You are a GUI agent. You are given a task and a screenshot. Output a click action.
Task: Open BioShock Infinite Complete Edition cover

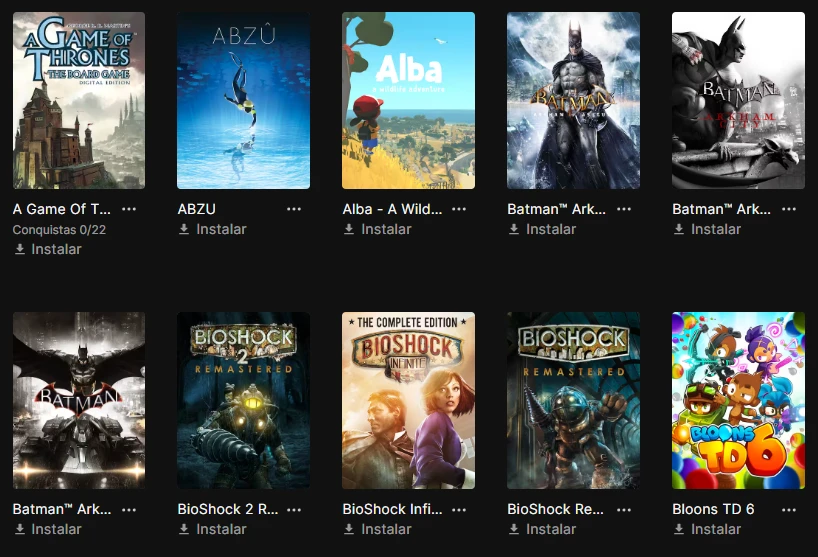coord(408,401)
